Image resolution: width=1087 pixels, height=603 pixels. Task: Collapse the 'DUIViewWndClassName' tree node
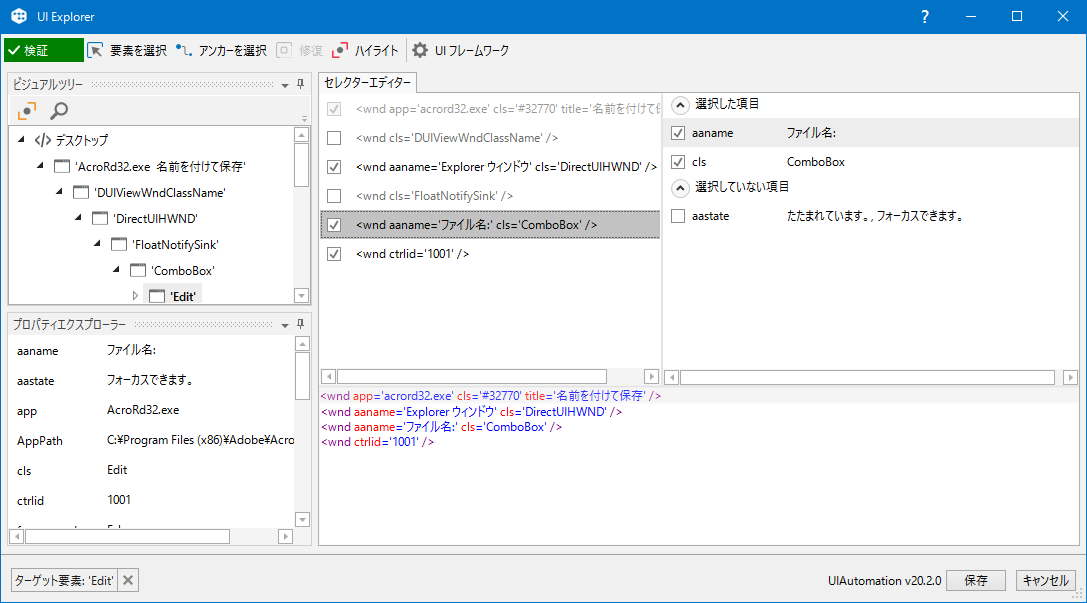[59, 192]
